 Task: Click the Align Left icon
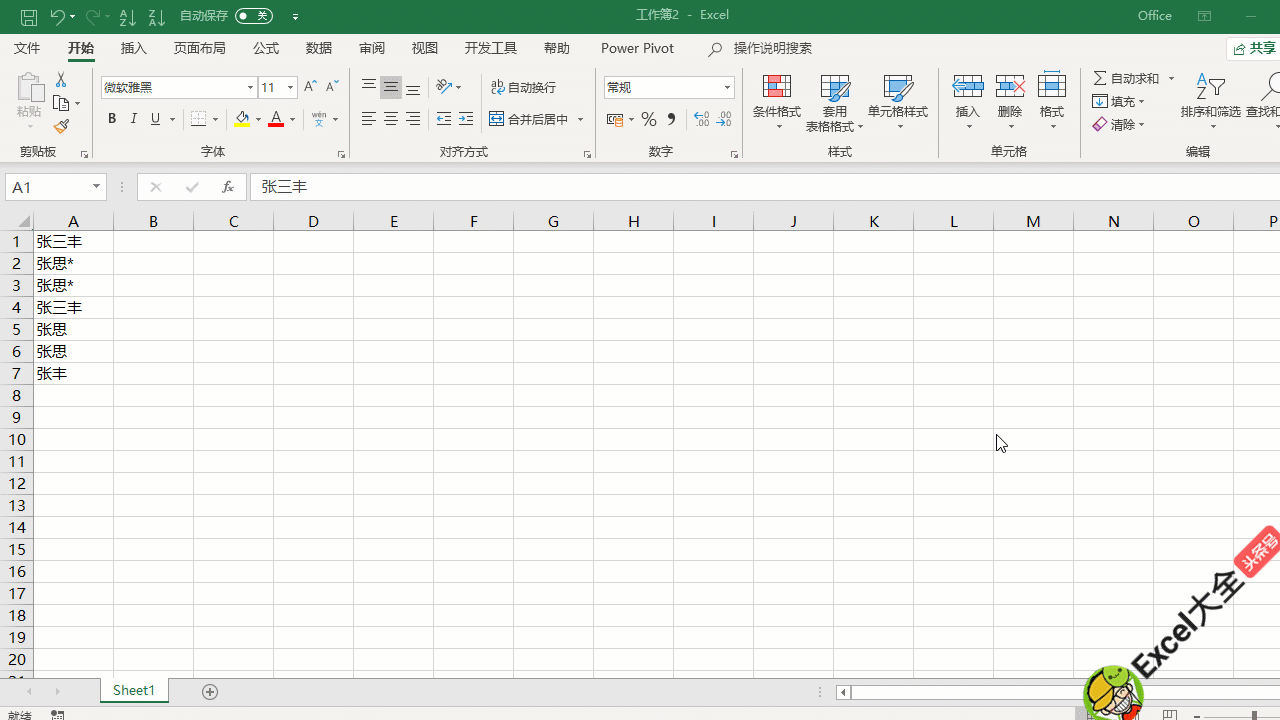coord(369,119)
